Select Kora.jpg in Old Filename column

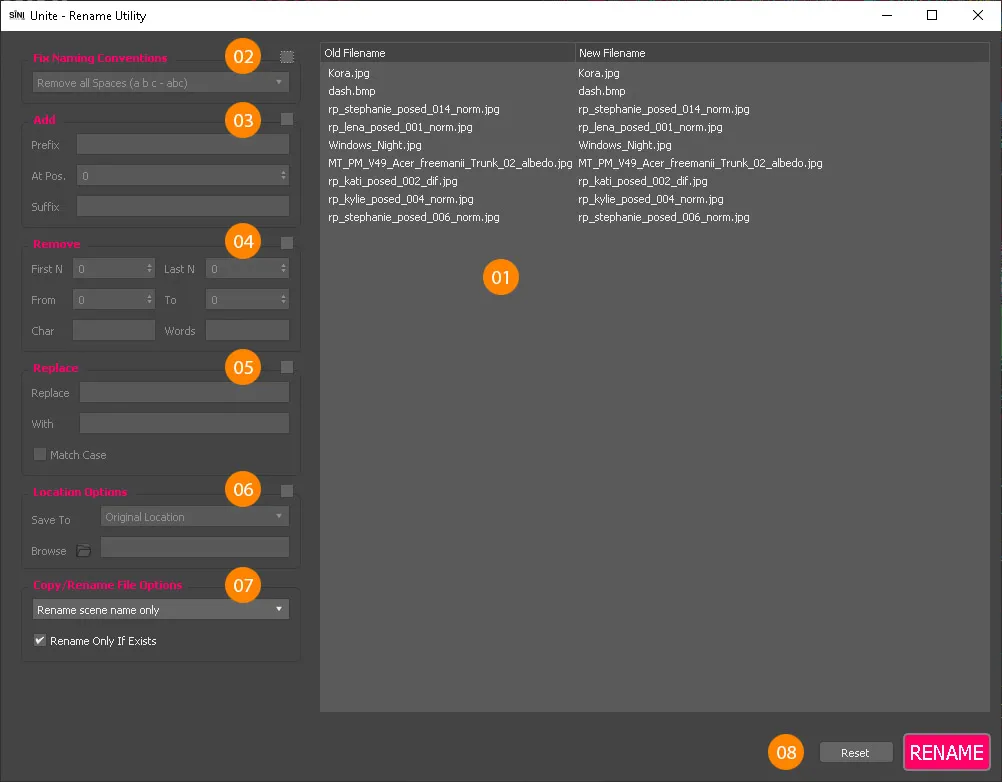click(349, 73)
